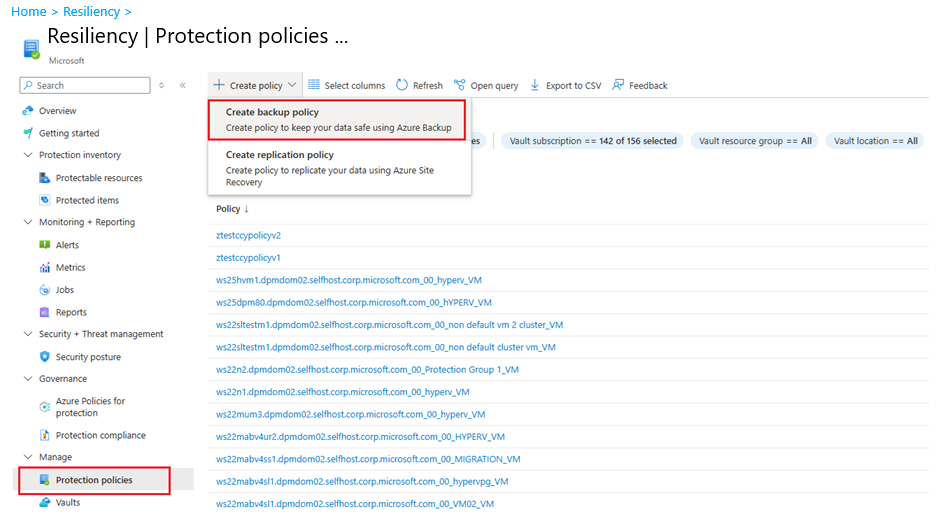Click the Security posture shield icon
936x514 pixels.
pyautogui.click(x=45, y=357)
